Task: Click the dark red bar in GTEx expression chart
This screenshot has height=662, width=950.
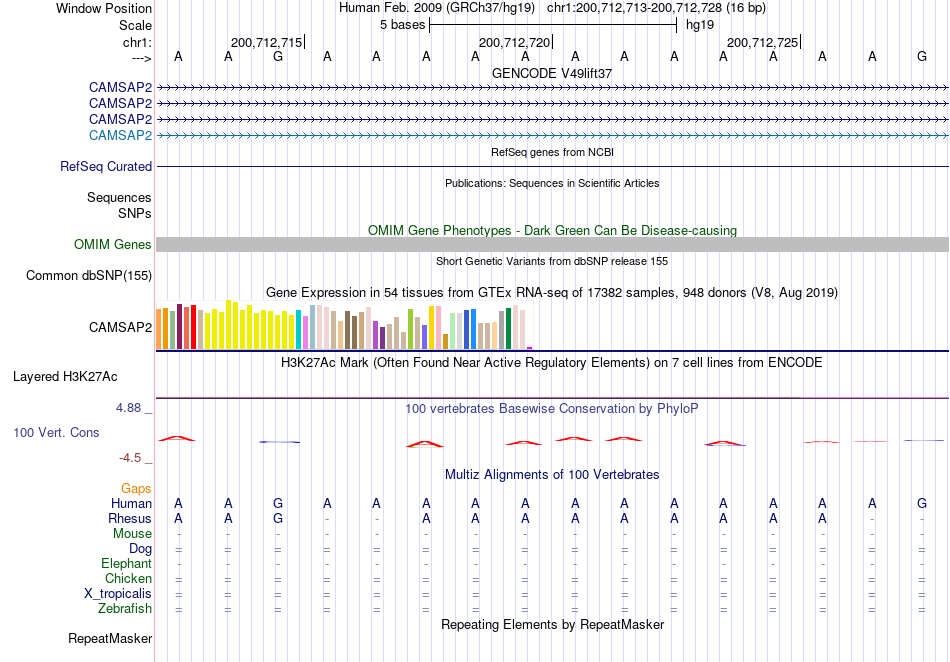Action: 179,326
